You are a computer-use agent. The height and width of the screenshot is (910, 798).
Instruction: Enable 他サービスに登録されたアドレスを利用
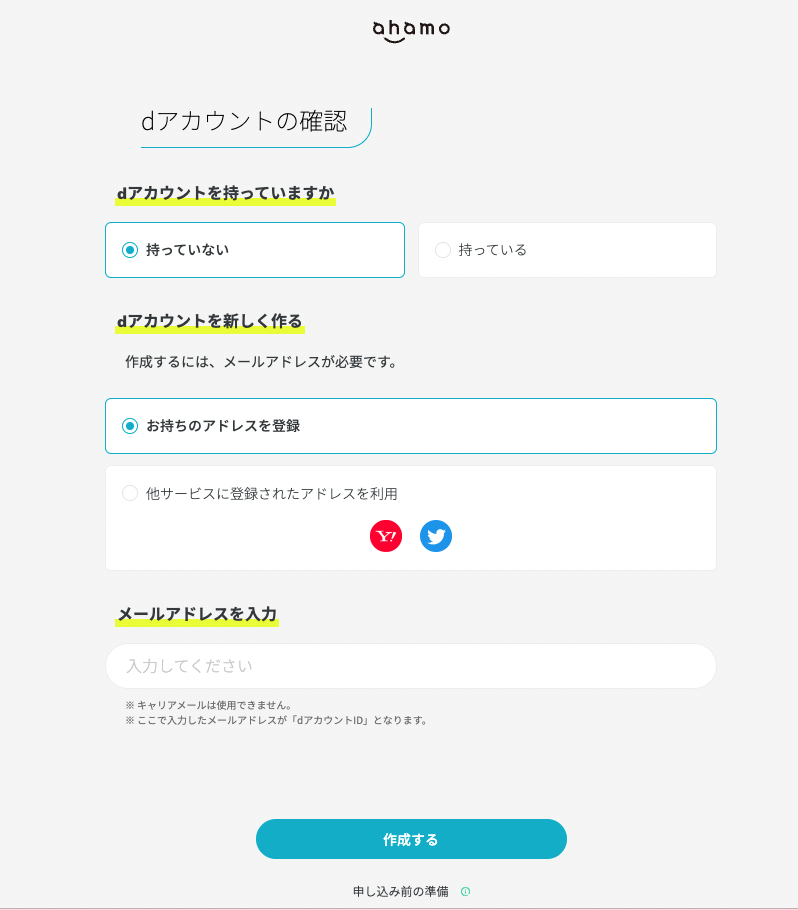pos(129,493)
